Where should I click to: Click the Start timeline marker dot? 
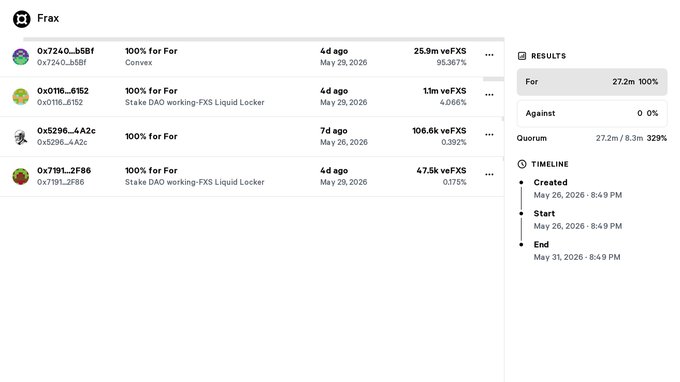click(521, 214)
